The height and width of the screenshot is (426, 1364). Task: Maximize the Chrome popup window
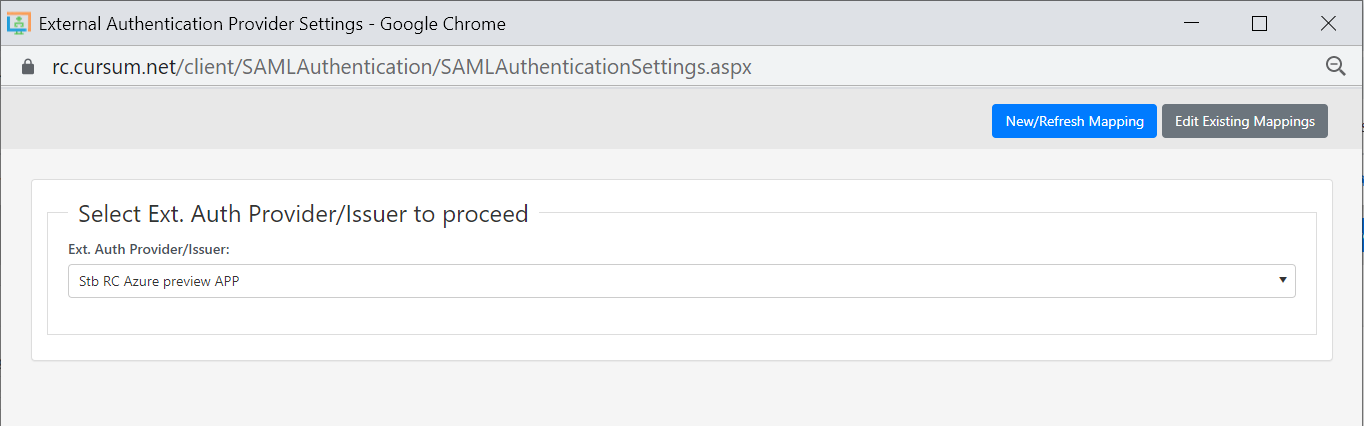tap(1259, 23)
